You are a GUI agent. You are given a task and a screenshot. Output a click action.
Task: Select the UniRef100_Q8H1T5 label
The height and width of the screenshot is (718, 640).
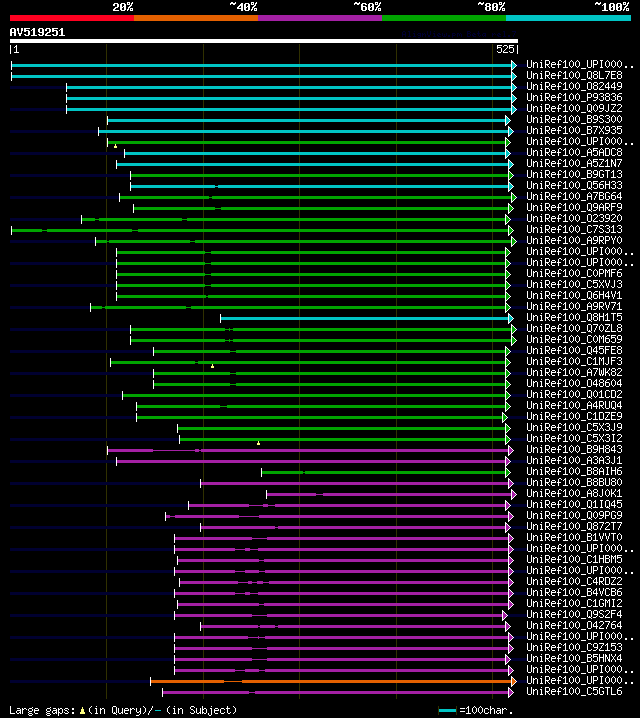[574, 317]
